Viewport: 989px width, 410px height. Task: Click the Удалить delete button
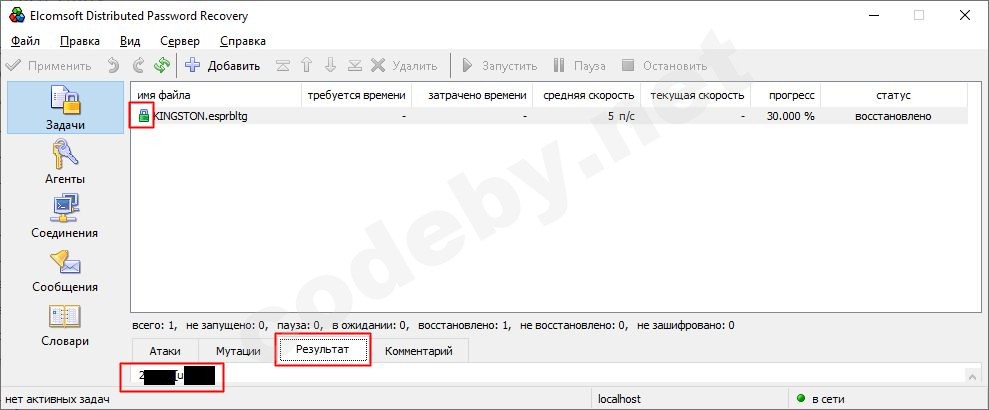point(404,66)
